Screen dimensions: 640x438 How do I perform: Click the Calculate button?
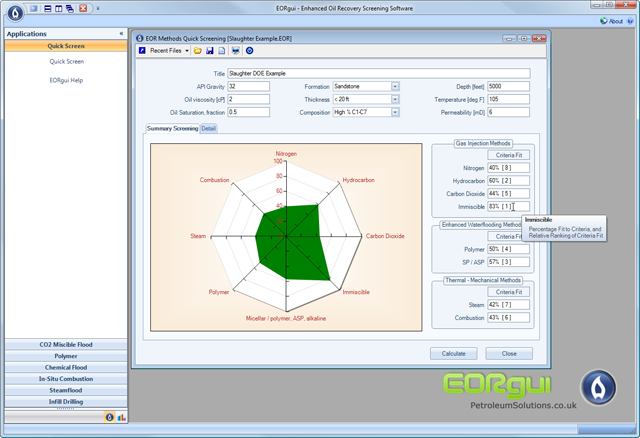tap(453, 354)
